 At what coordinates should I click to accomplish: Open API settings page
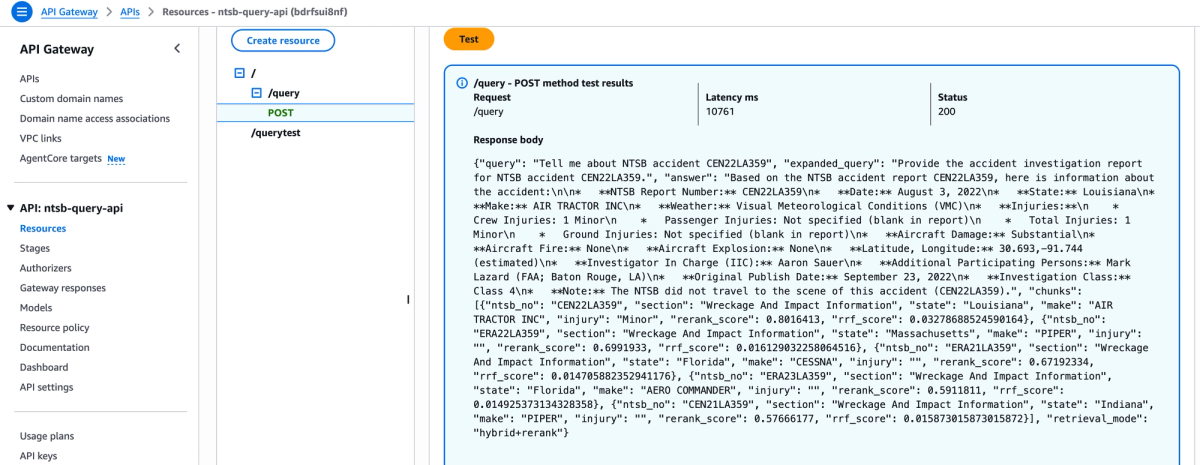[46, 387]
